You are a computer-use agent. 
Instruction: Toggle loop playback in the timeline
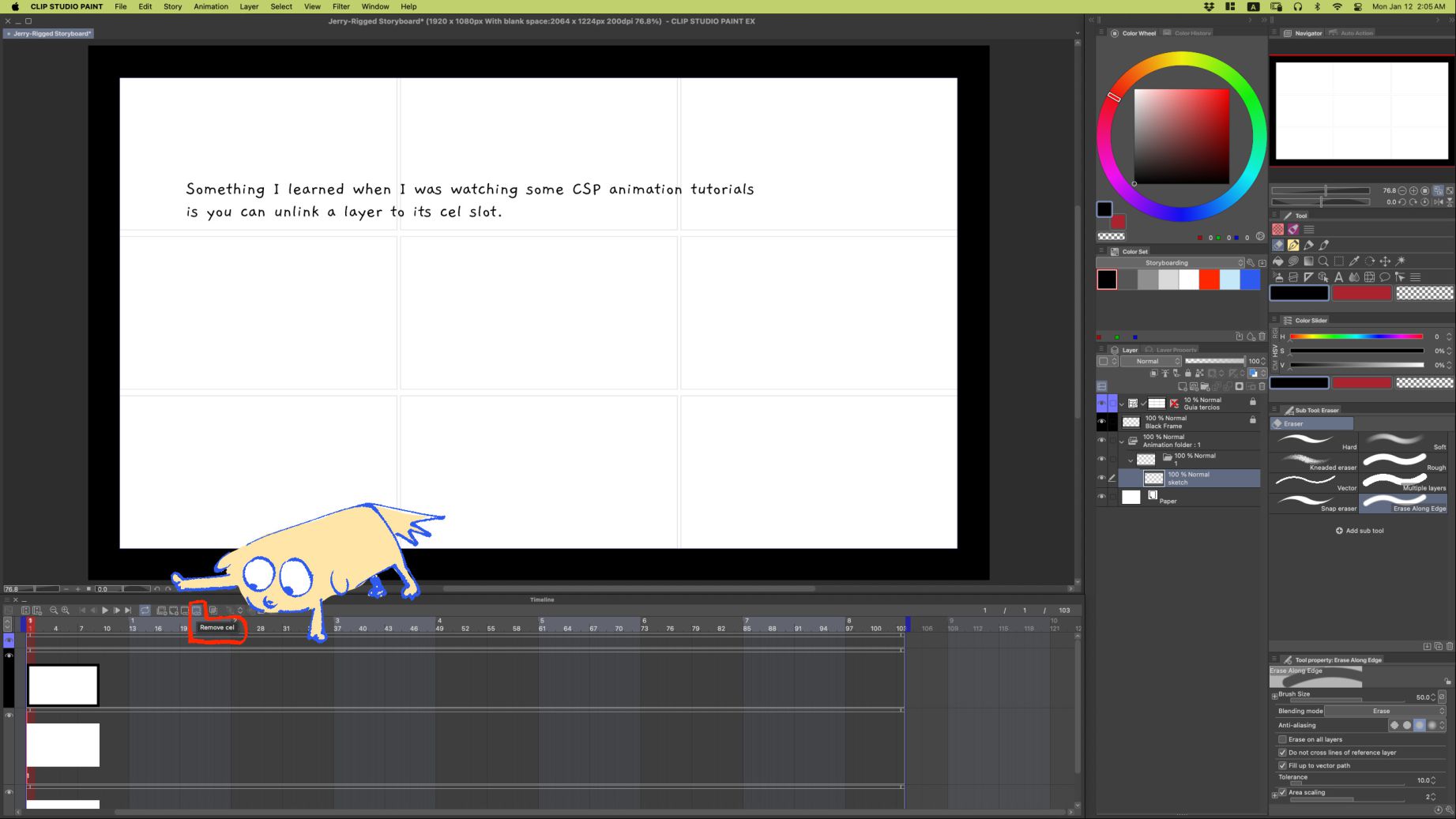coord(145,610)
